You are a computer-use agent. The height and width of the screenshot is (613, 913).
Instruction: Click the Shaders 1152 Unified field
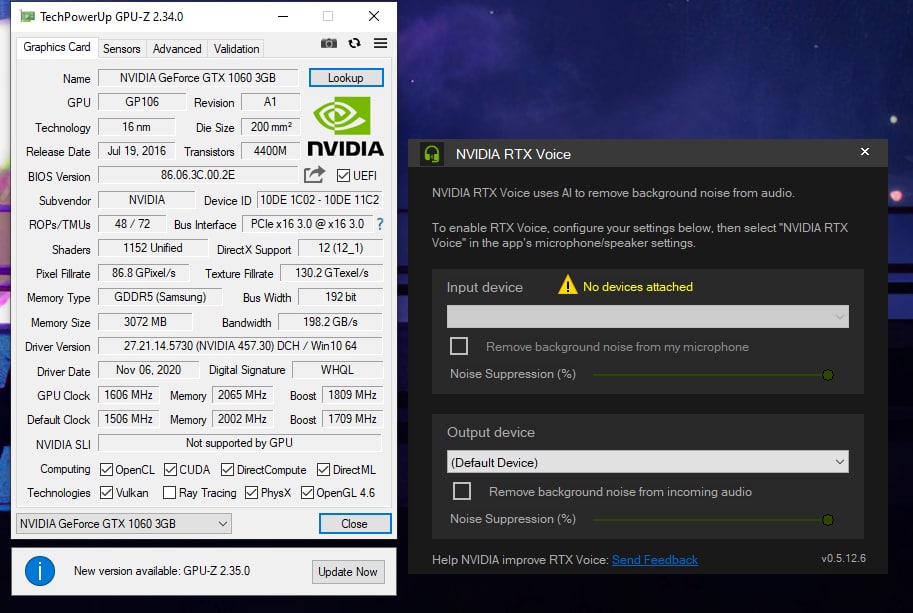click(x=153, y=248)
